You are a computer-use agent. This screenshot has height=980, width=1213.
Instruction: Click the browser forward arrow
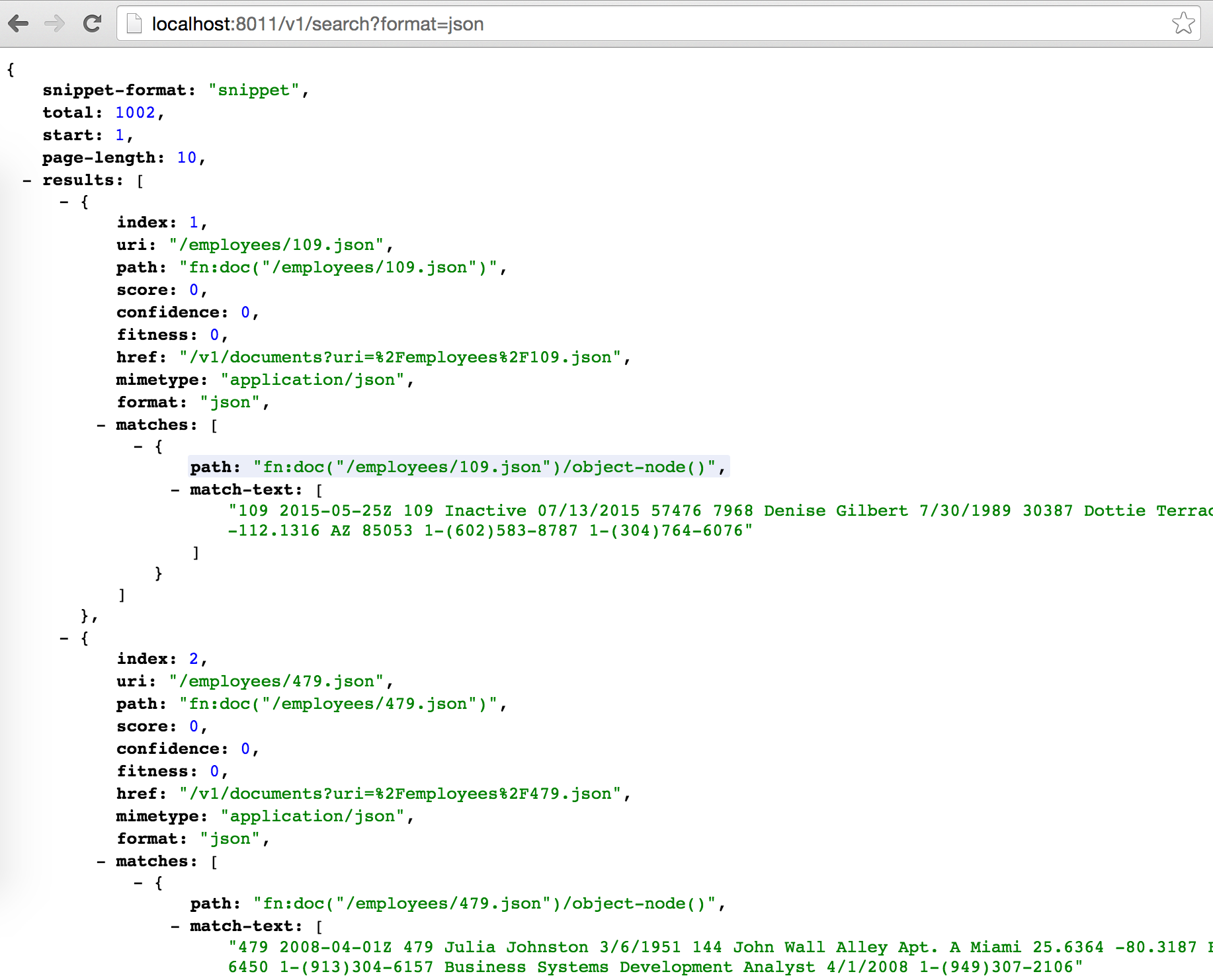tap(55, 24)
